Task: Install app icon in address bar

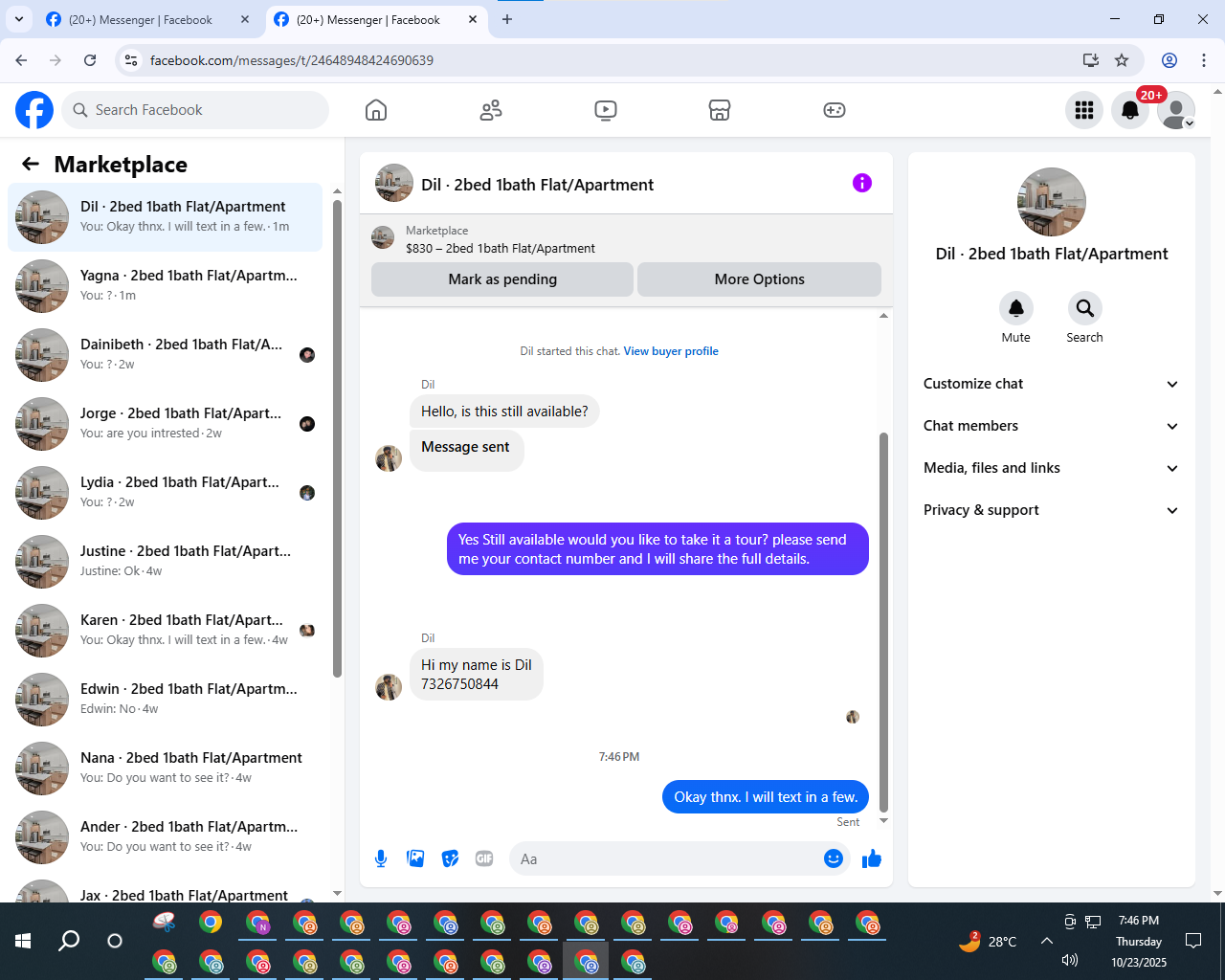Action: [1090, 60]
